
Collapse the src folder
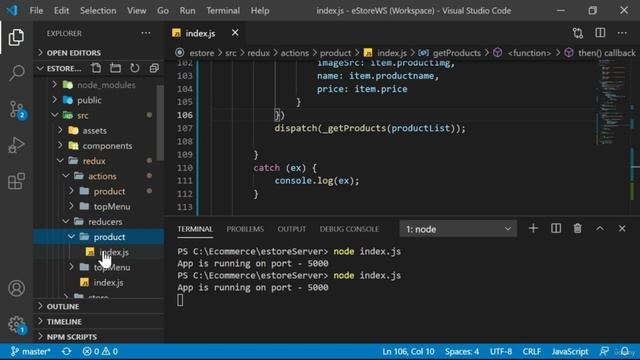(x=82, y=116)
